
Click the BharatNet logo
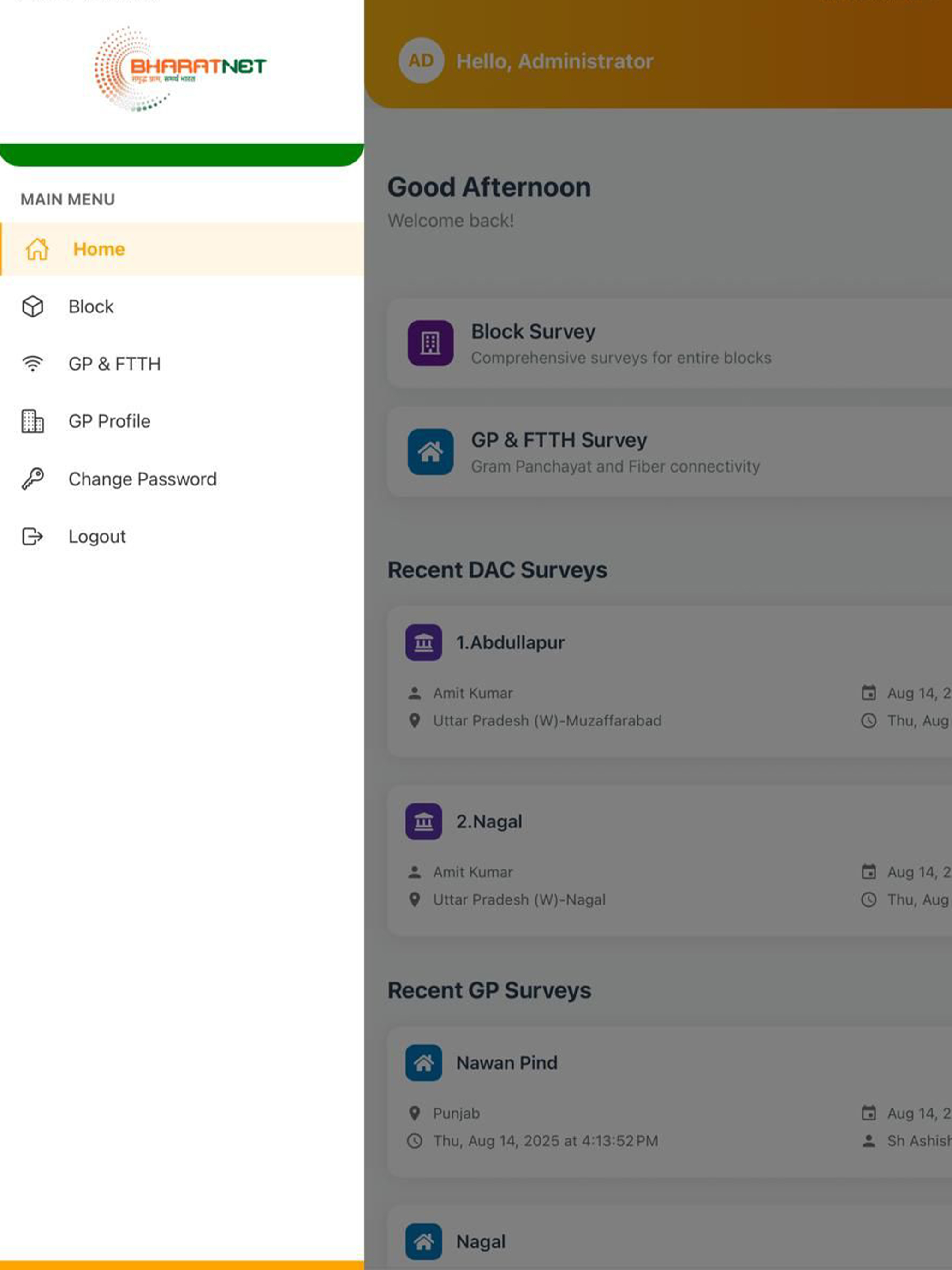(x=180, y=69)
